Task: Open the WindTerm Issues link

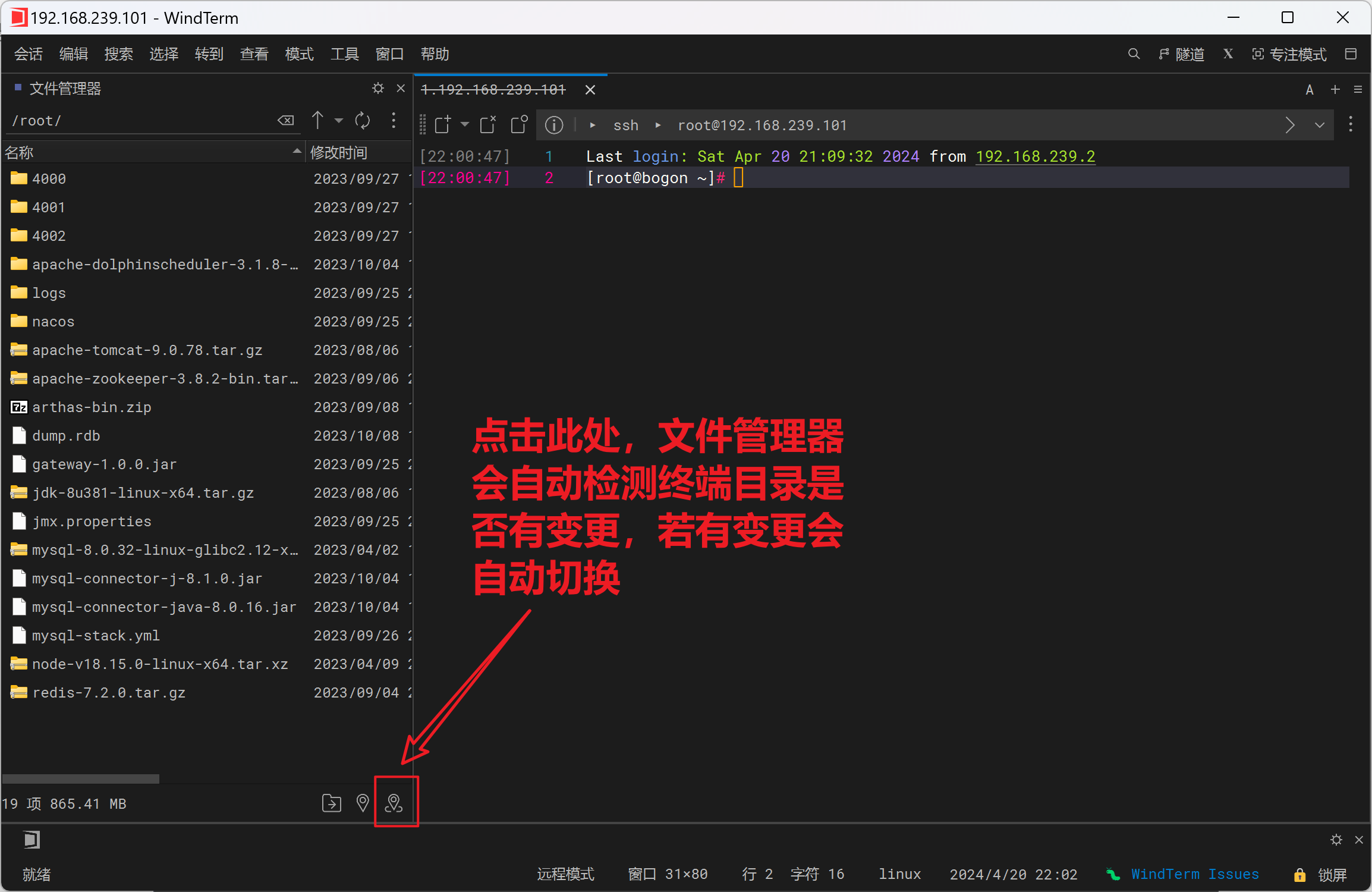Action: (1195, 874)
